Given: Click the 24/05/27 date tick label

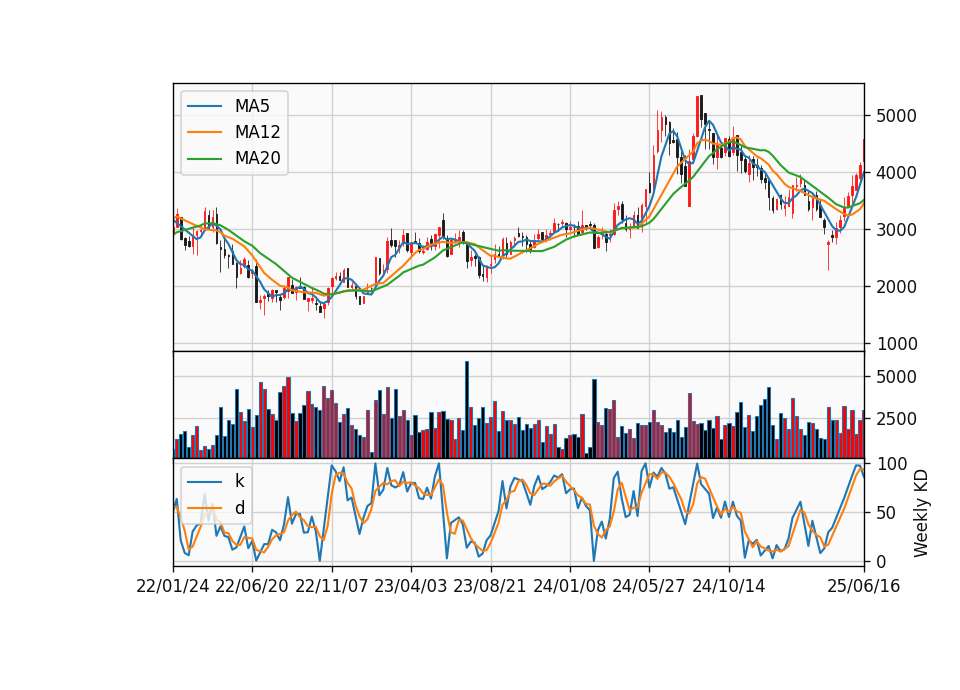Looking at the screenshot, I should tap(649, 586).
